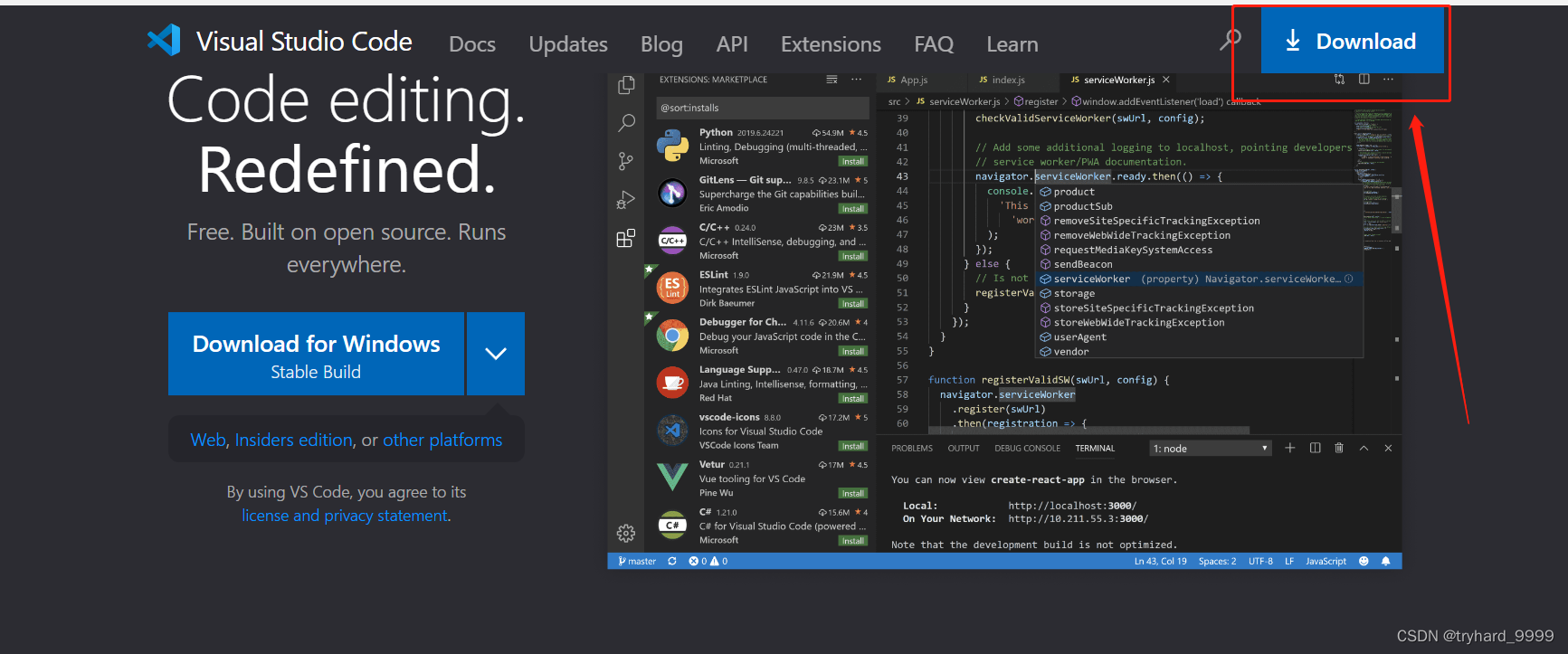Maximize terminal panel chevron up
The height and width of the screenshot is (654, 1568).
(x=1364, y=448)
